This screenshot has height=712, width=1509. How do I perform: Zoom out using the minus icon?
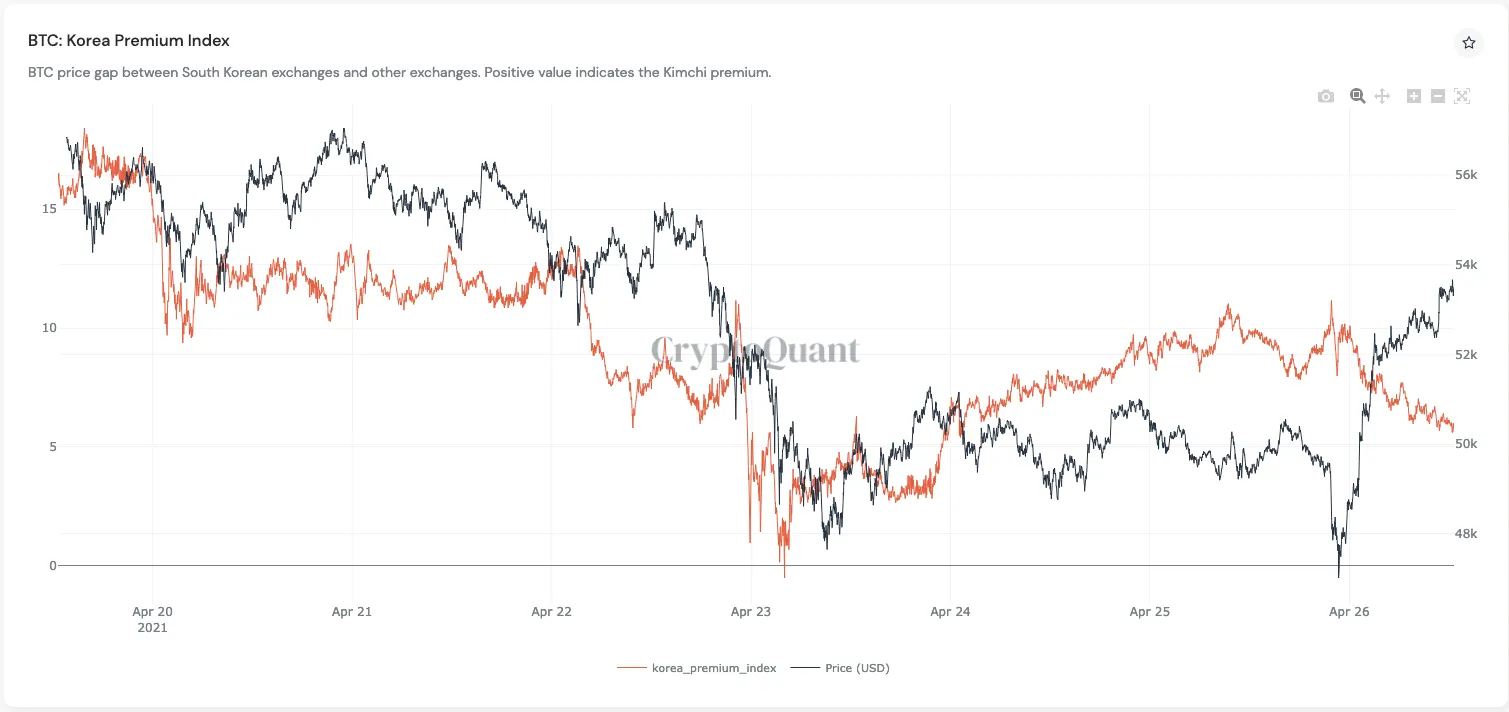pyautogui.click(x=1437, y=95)
